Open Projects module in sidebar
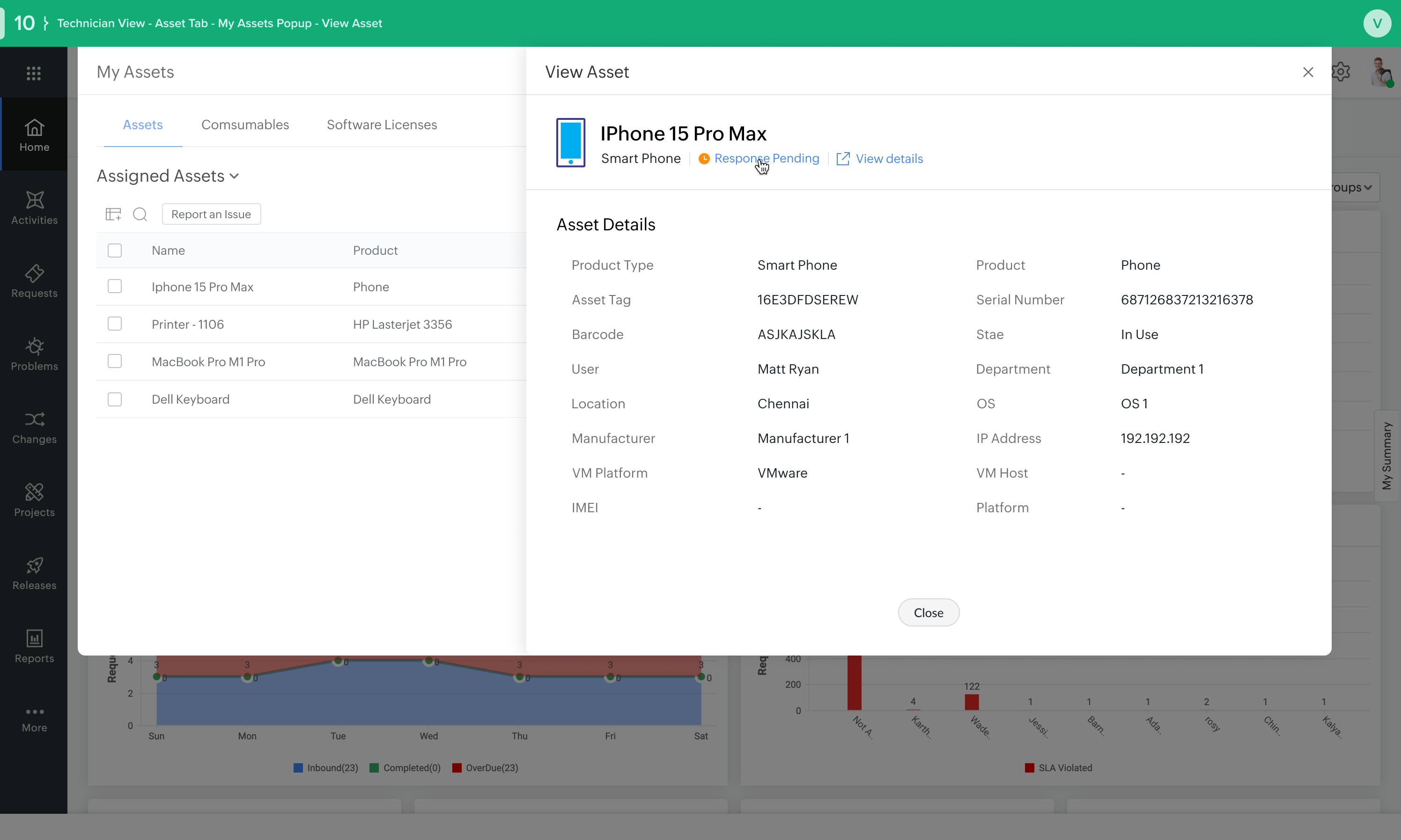Screen dimensions: 1401x840 click(x=34, y=500)
